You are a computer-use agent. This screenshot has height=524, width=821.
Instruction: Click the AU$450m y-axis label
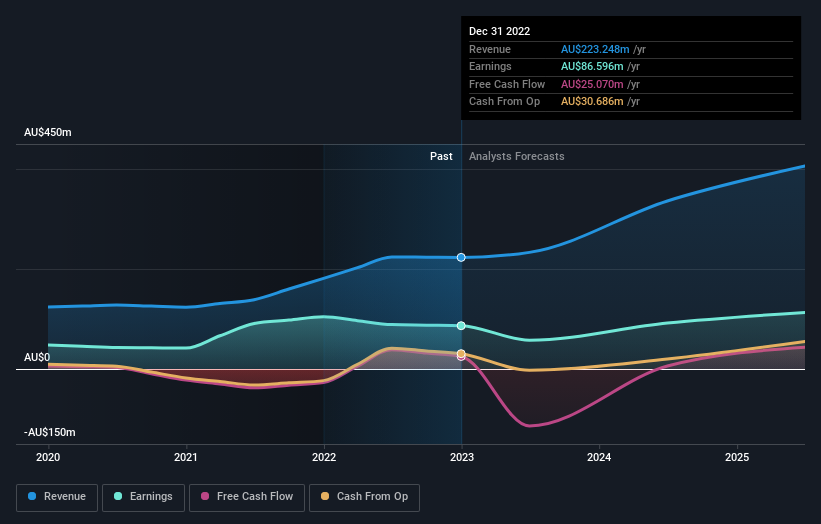[x=48, y=132]
